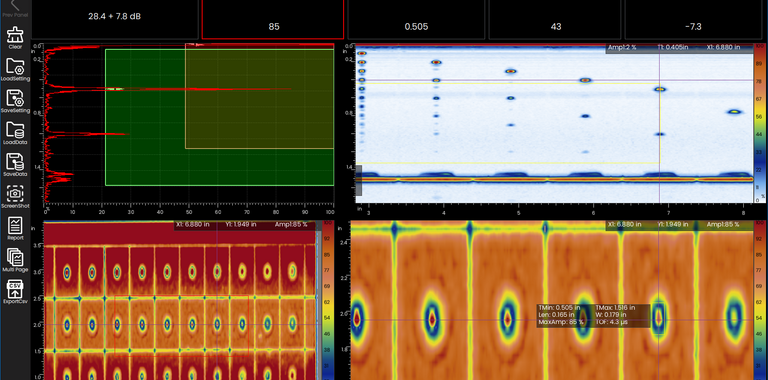Go back with the Prev Panel arrow
The image size is (768, 380).
point(15,6)
